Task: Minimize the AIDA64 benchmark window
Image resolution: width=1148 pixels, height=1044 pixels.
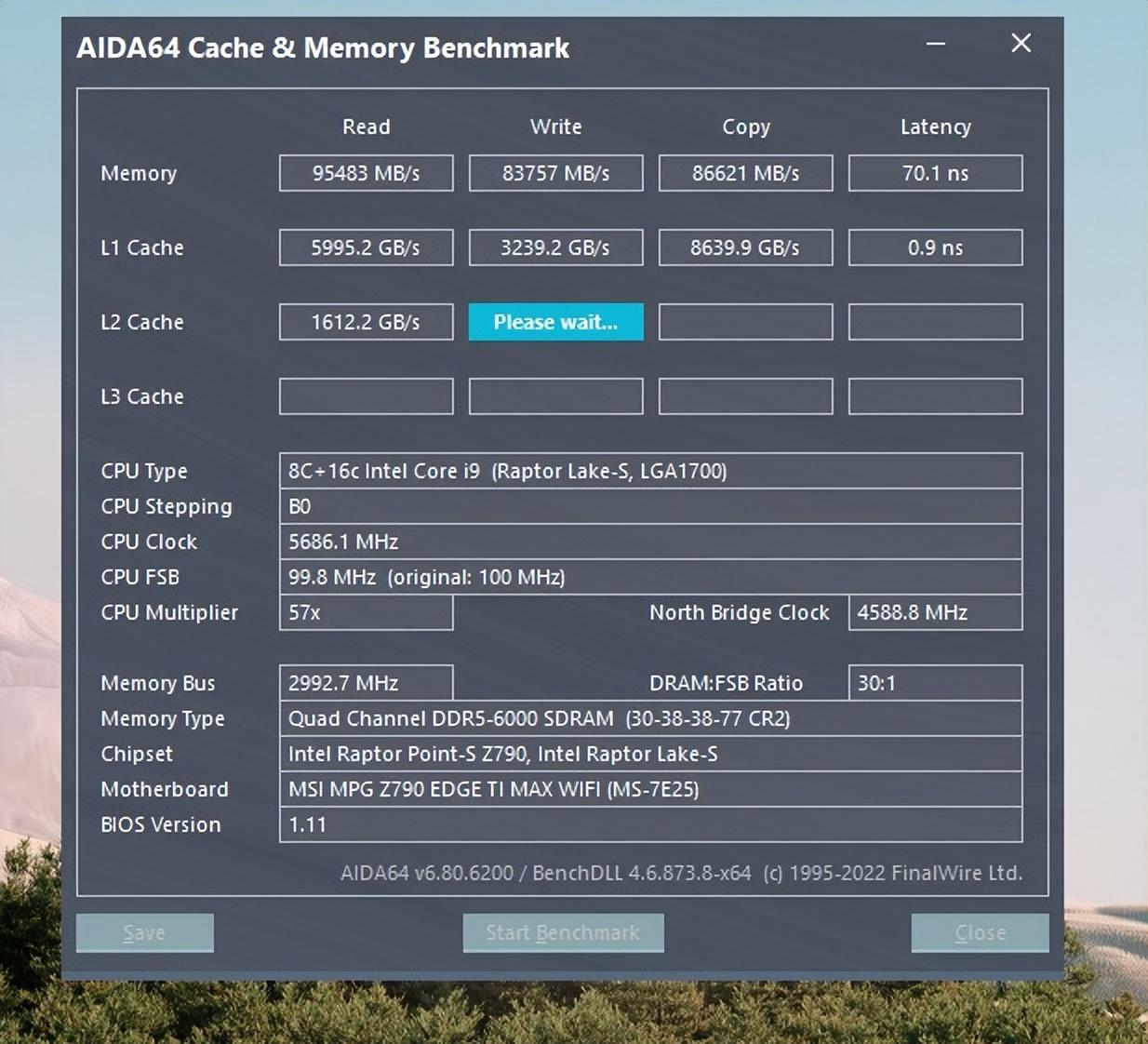Action: pyautogui.click(x=936, y=44)
